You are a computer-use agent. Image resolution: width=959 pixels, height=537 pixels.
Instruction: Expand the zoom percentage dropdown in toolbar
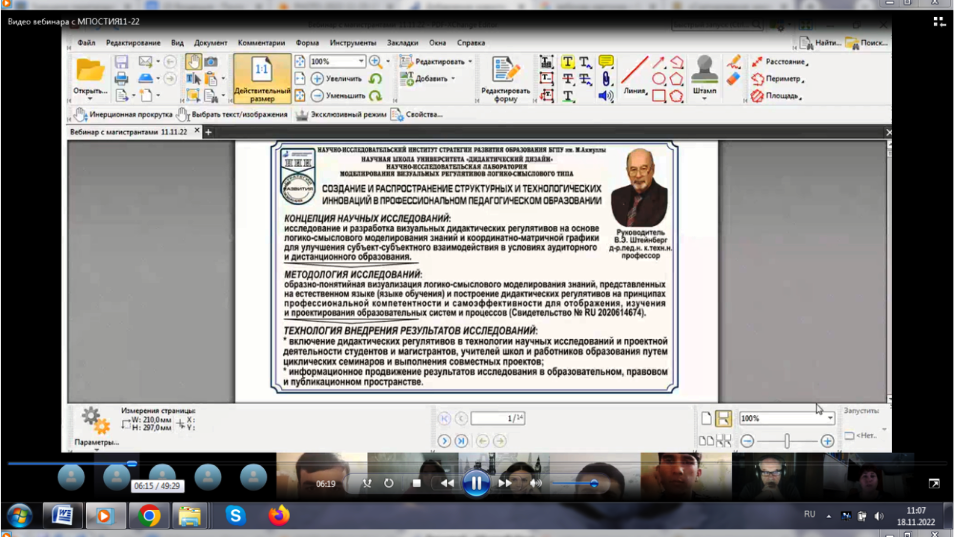361,62
